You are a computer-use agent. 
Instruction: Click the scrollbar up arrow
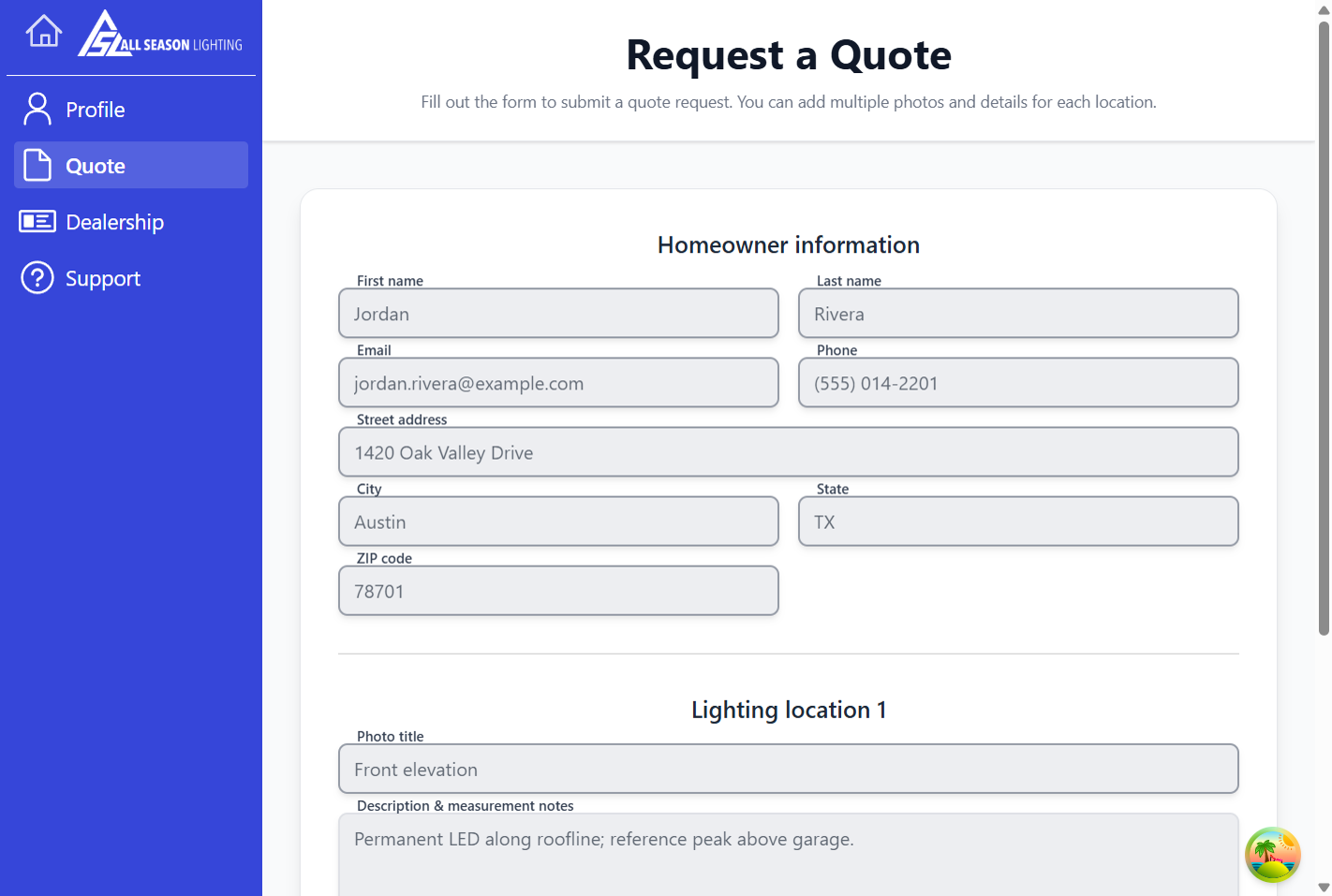[1324, 9]
